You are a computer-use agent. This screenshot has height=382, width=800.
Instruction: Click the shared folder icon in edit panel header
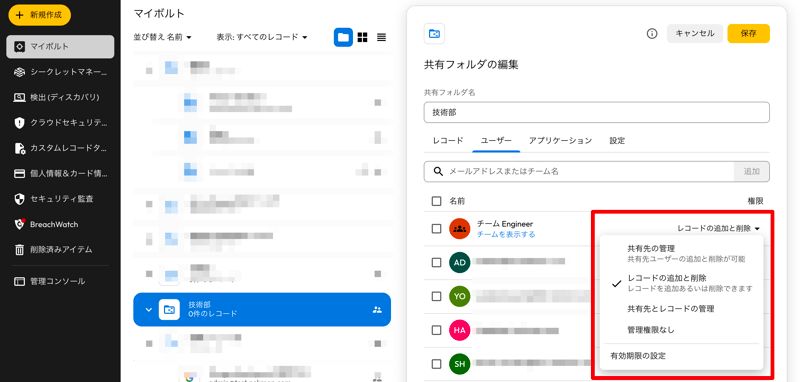(434, 34)
